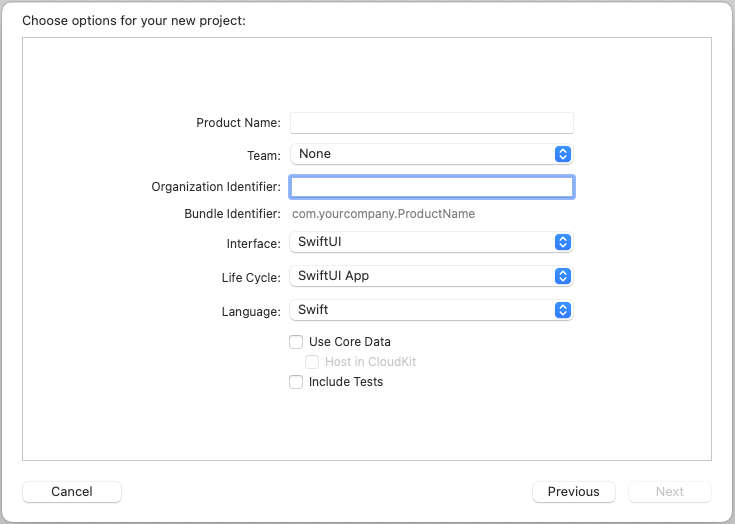Expand the Life Cycle menu showing SwiftUI App
This screenshot has height=524, width=735.
[x=422, y=276]
